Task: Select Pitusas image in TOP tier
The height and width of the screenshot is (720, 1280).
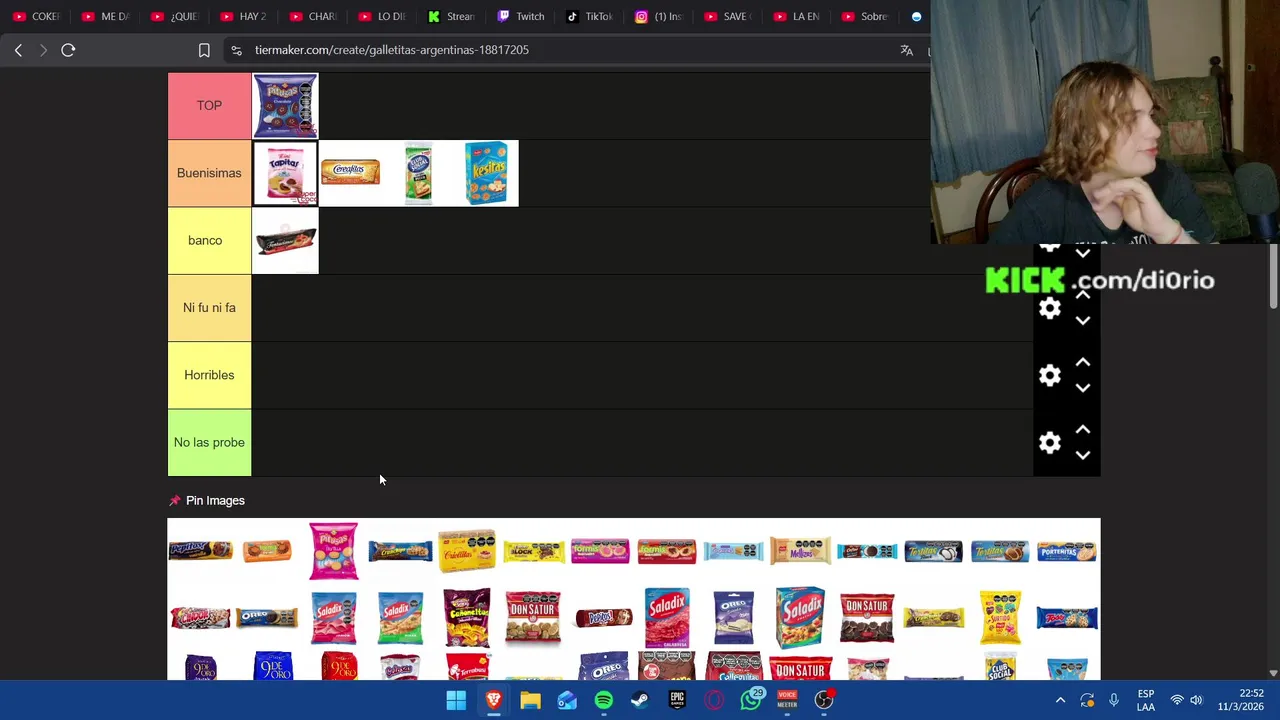Action: [285, 105]
